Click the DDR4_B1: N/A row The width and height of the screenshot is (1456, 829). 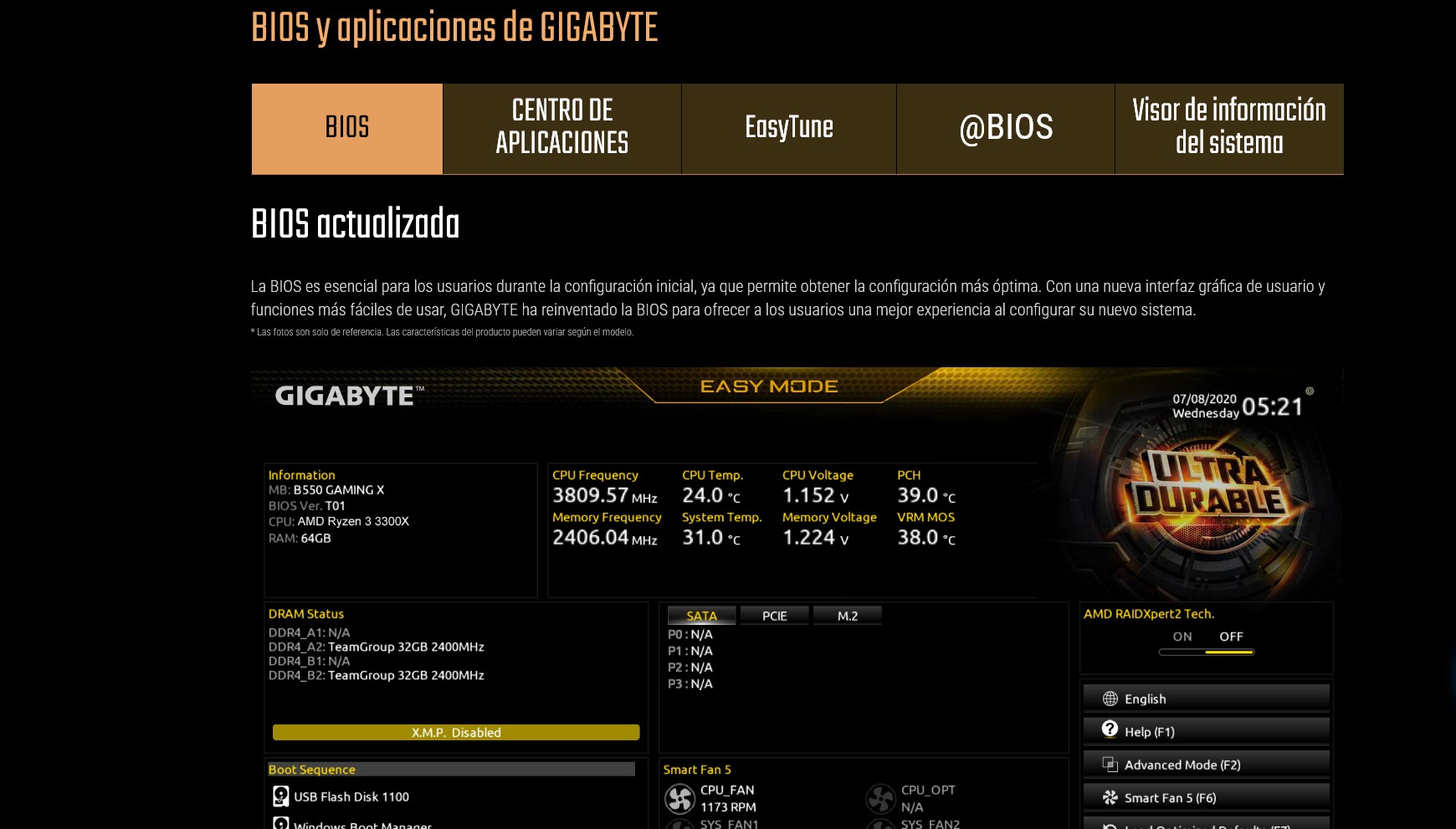[x=309, y=661]
